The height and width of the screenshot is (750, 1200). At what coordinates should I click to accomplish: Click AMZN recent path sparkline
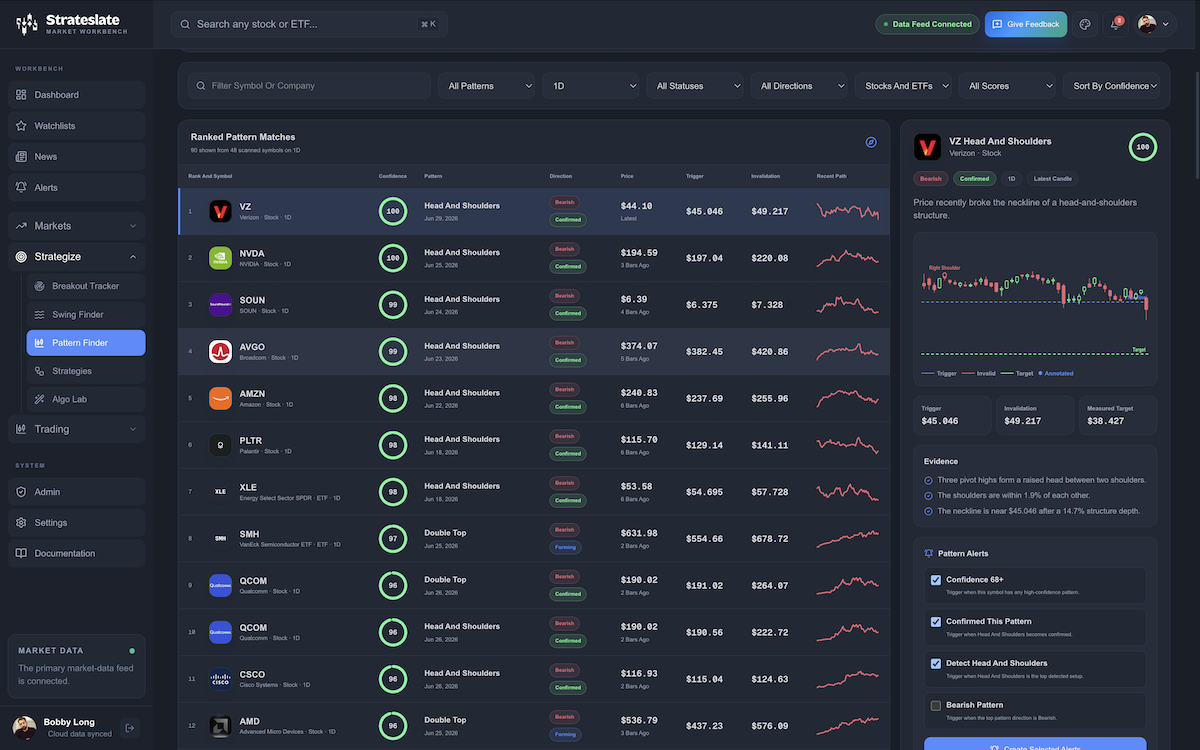(848, 398)
